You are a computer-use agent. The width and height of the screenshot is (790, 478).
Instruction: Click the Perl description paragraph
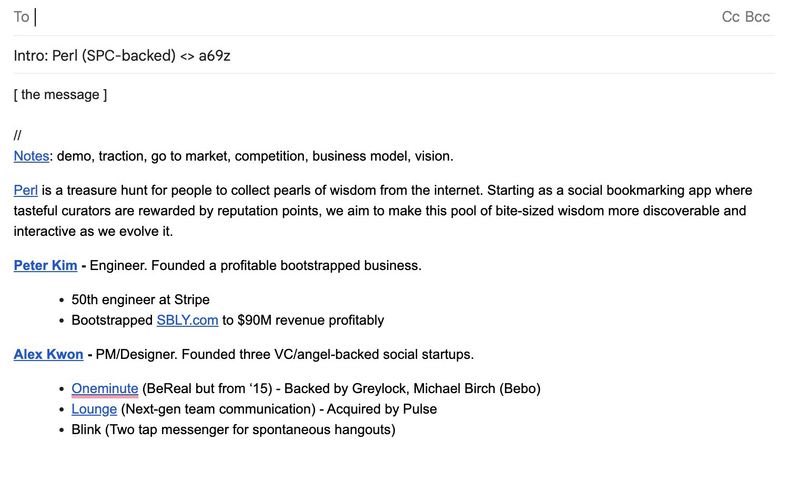pyautogui.click(x=383, y=211)
